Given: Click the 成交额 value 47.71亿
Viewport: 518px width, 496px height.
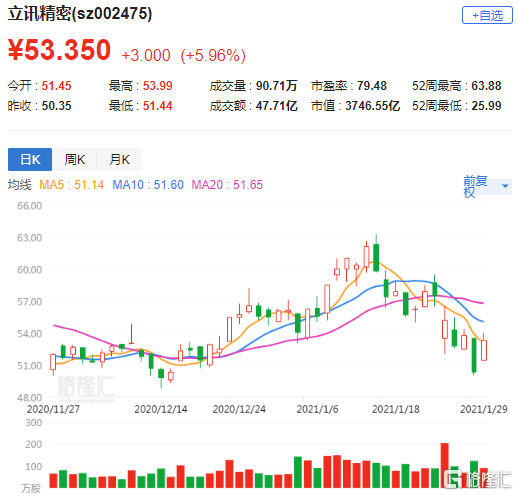Looking at the screenshot, I should click(x=276, y=106).
